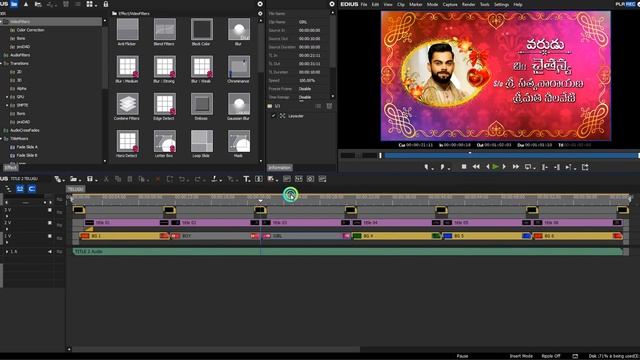The height and width of the screenshot is (360, 640).
Task: Click the green Play button
Action: click(x=496, y=167)
